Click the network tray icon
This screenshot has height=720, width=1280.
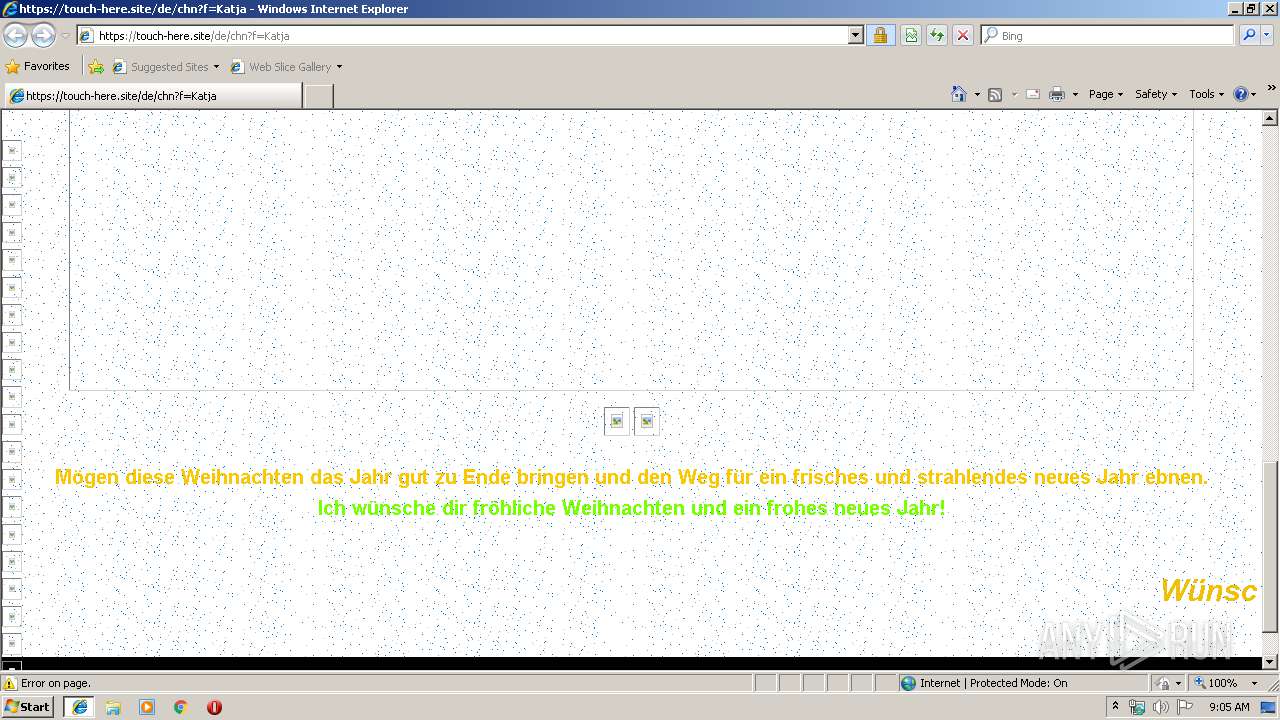[1138, 707]
